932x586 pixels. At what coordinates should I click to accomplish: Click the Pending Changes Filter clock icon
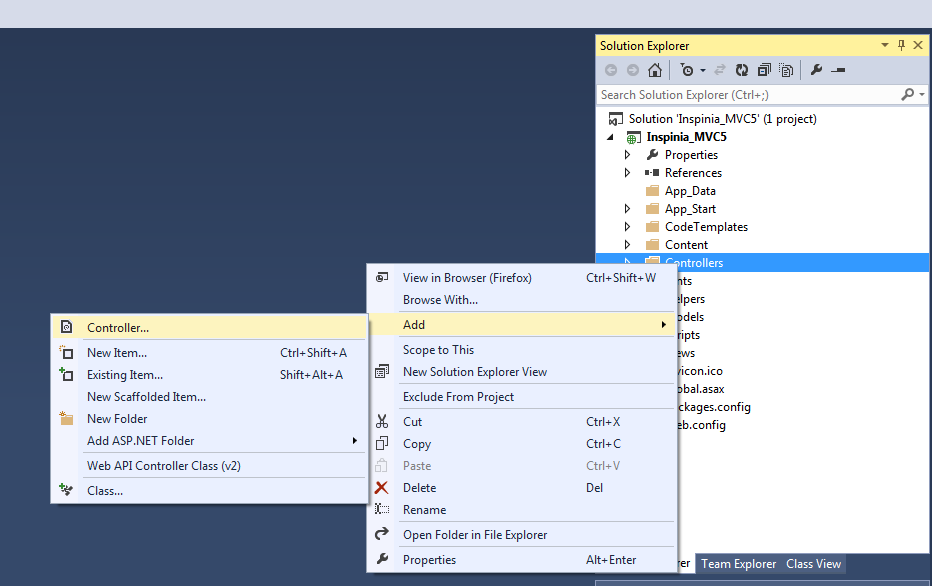click(x=687, y=70)
